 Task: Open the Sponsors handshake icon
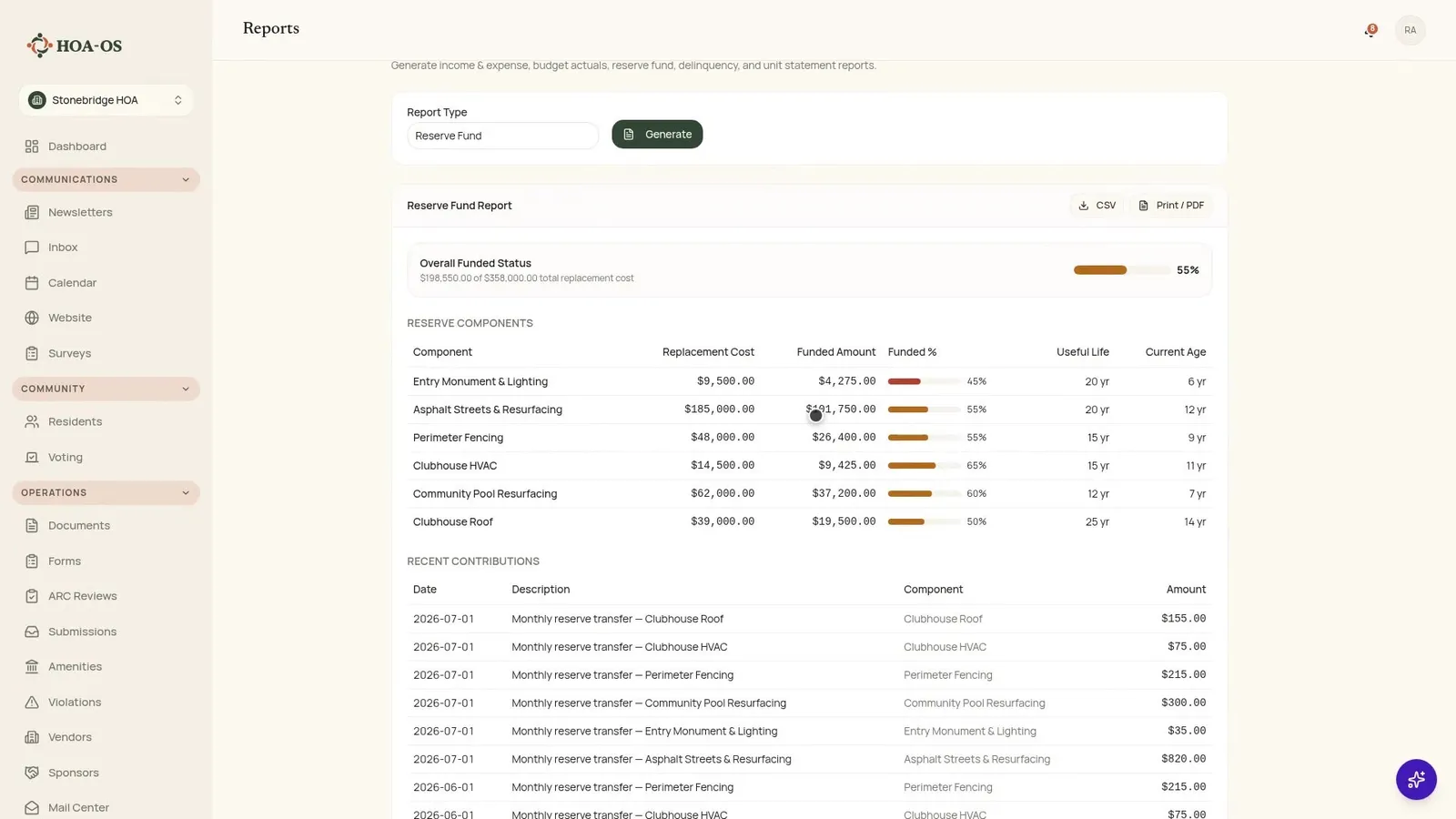[32, 773]
